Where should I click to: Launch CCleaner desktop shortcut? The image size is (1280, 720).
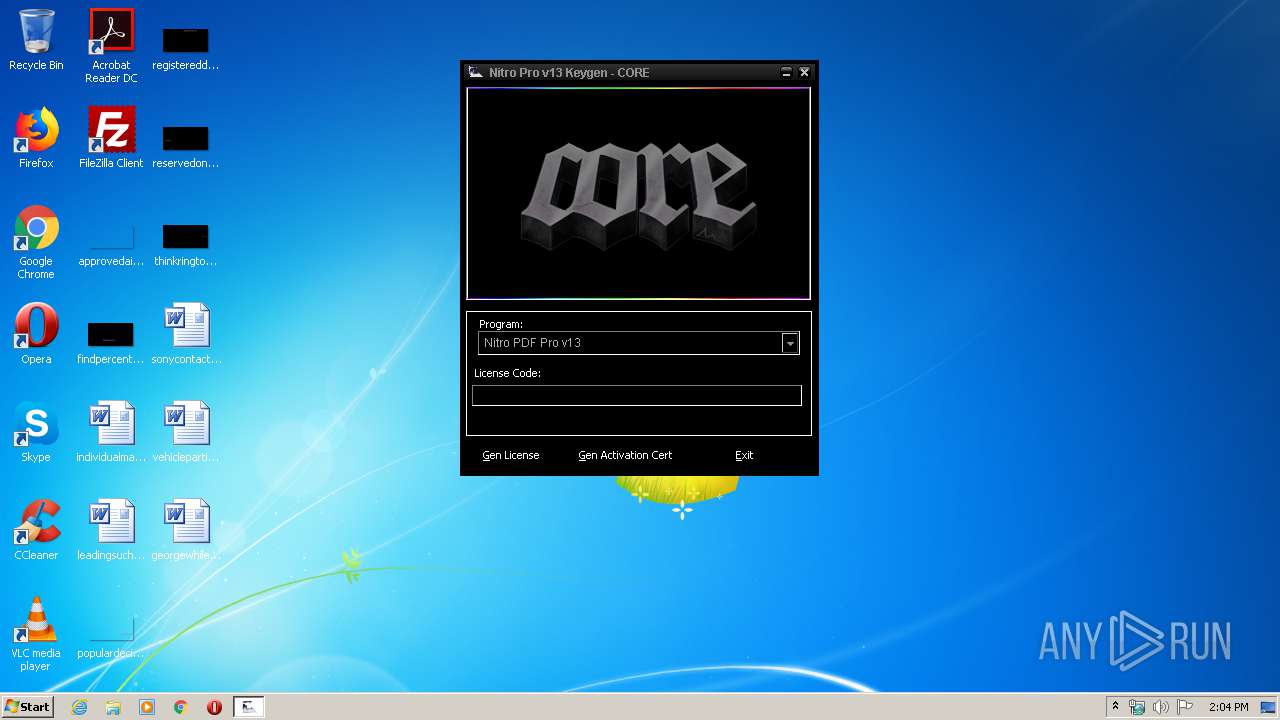(x=36, y=530)
